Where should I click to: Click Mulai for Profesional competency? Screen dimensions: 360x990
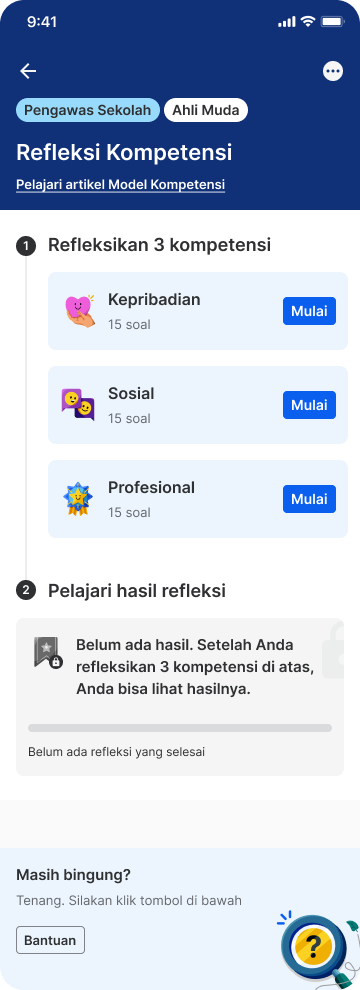tap(309, 499)
